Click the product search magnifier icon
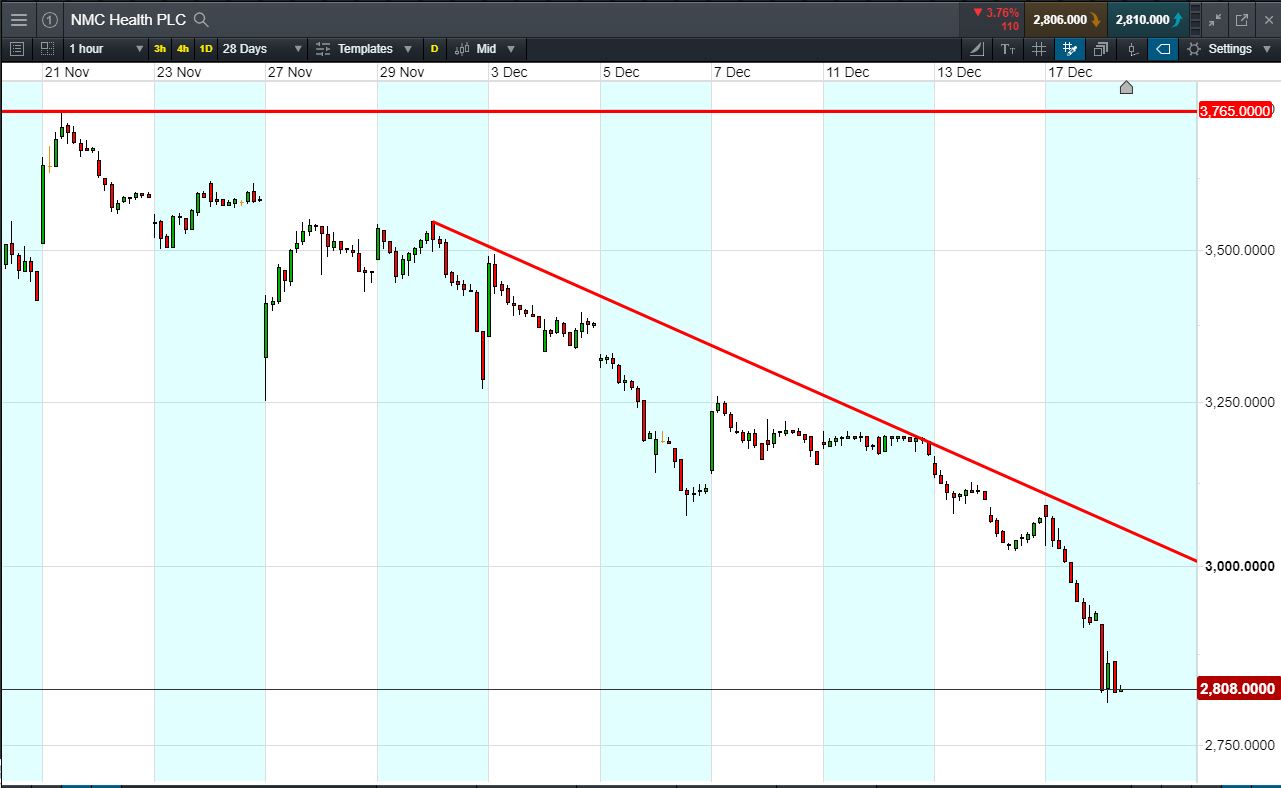Screen dimensions: 1281x788 point(201,19)
